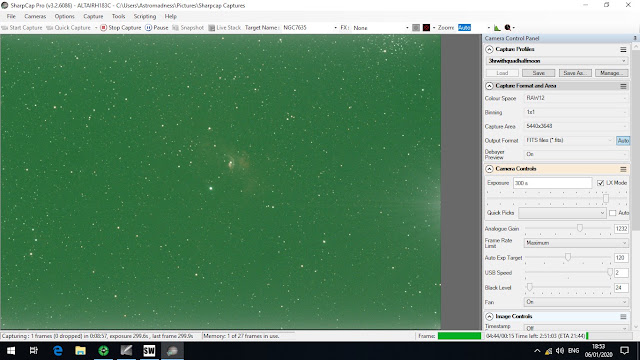This screenshot has width=640, height=360.
Task: Click the red reticule overlay icon
Action: coord(427,28)
